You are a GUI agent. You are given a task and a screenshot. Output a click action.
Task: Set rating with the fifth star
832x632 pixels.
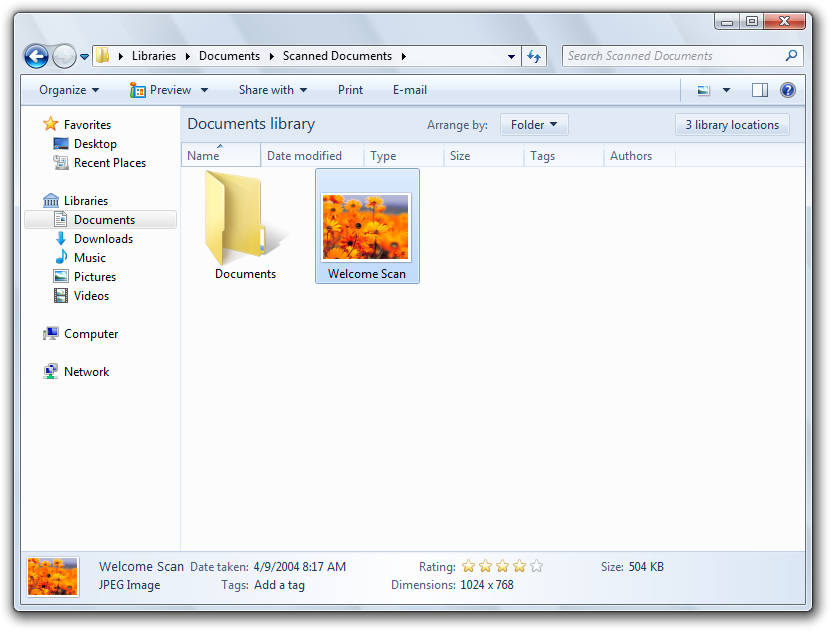536,566
